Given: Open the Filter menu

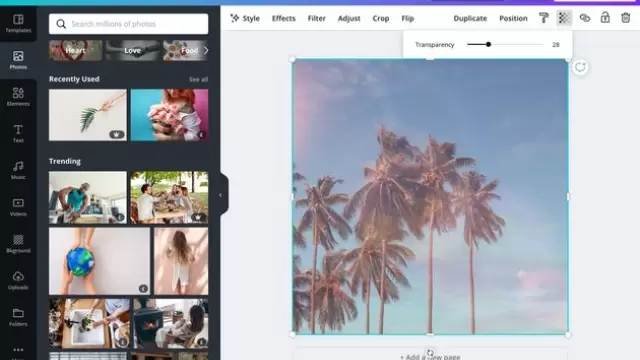Looking at the screenshot, I should click(x=317, y=18).
